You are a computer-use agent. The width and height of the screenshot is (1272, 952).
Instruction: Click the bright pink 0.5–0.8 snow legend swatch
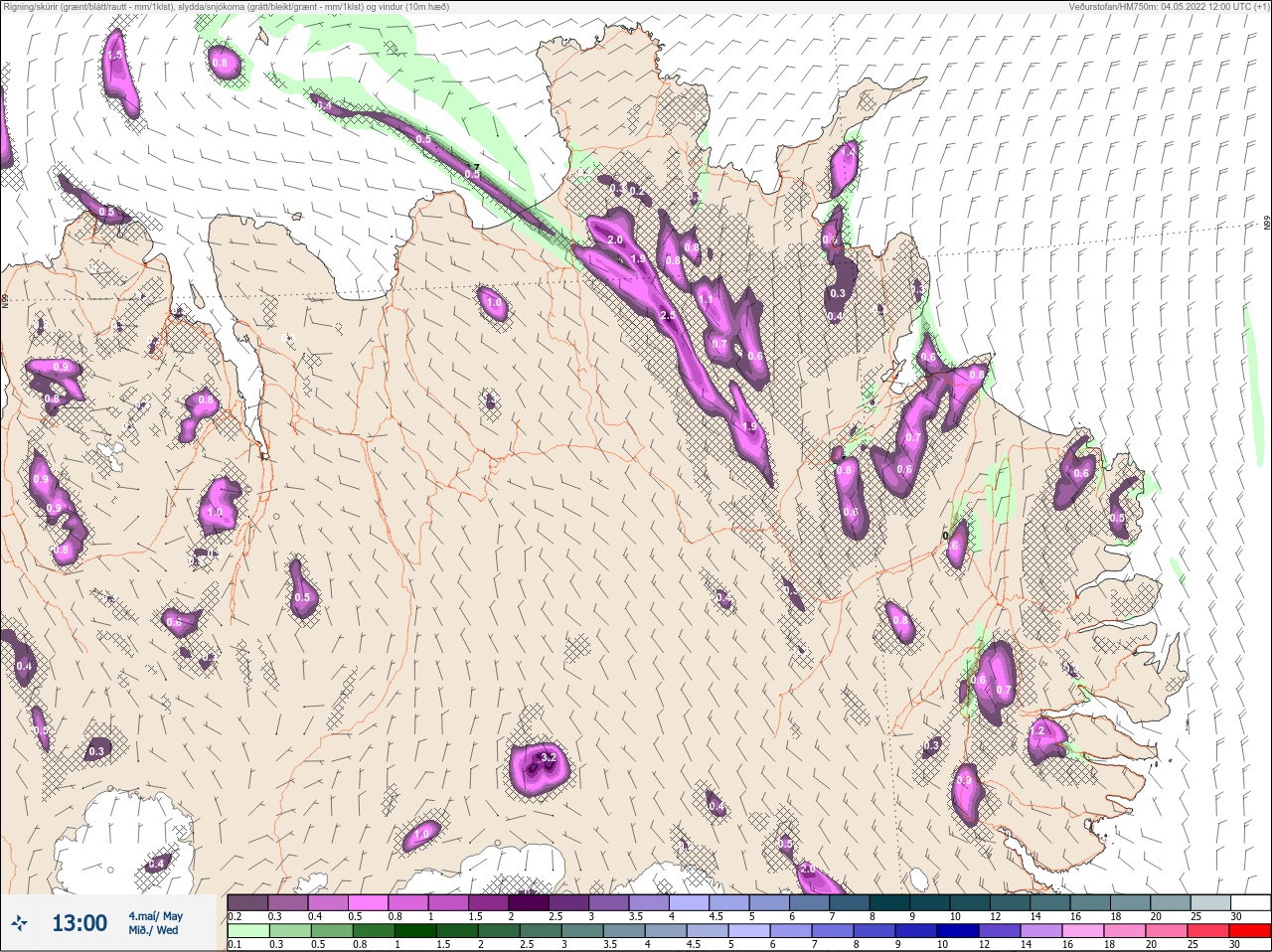point(369,902)
